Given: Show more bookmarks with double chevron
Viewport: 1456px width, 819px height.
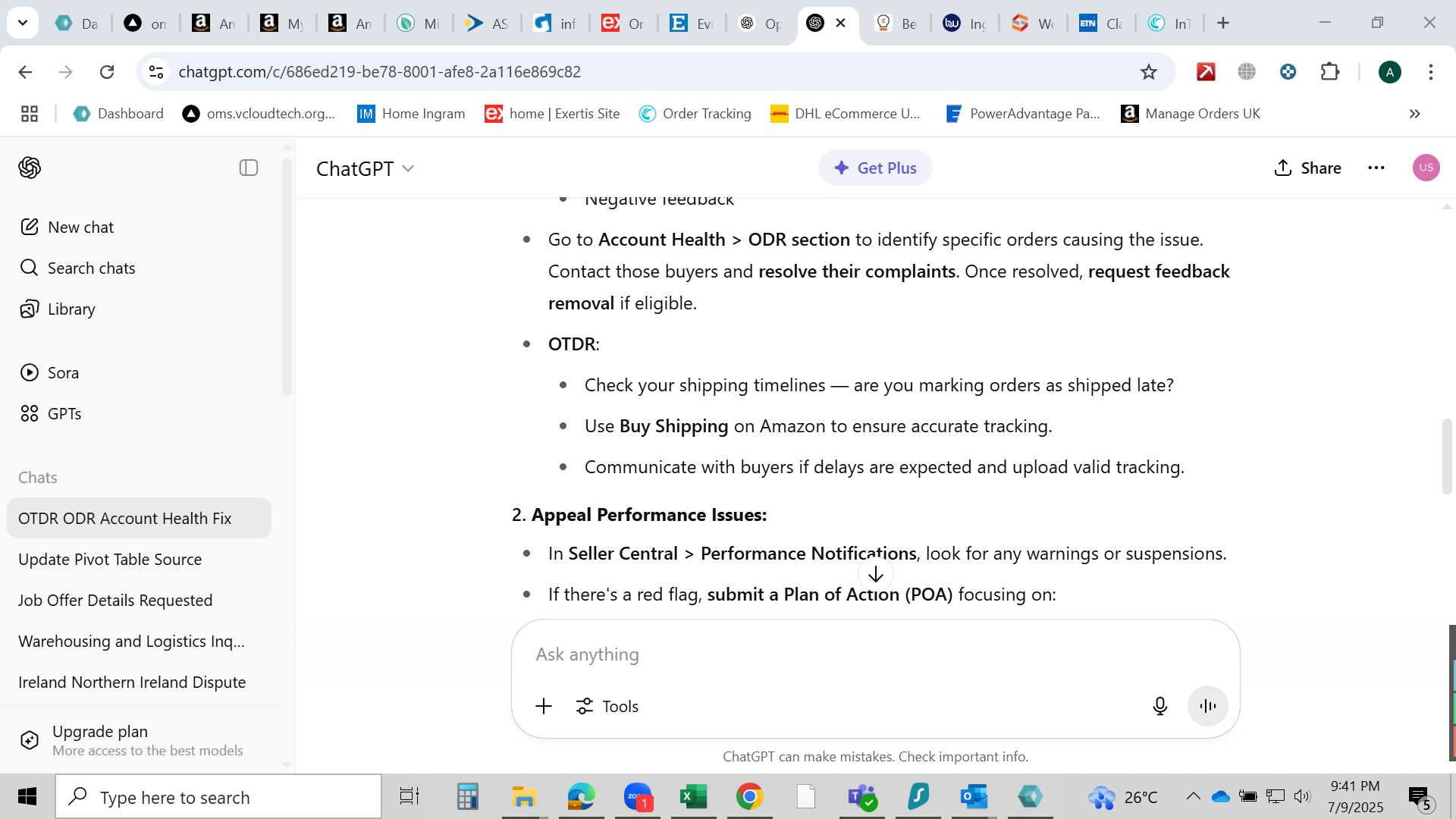Looking at the screenshot, I should (1414, 114).
